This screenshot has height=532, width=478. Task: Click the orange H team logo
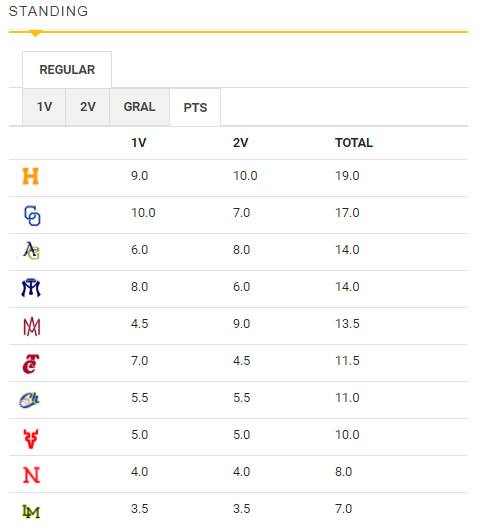31,176
